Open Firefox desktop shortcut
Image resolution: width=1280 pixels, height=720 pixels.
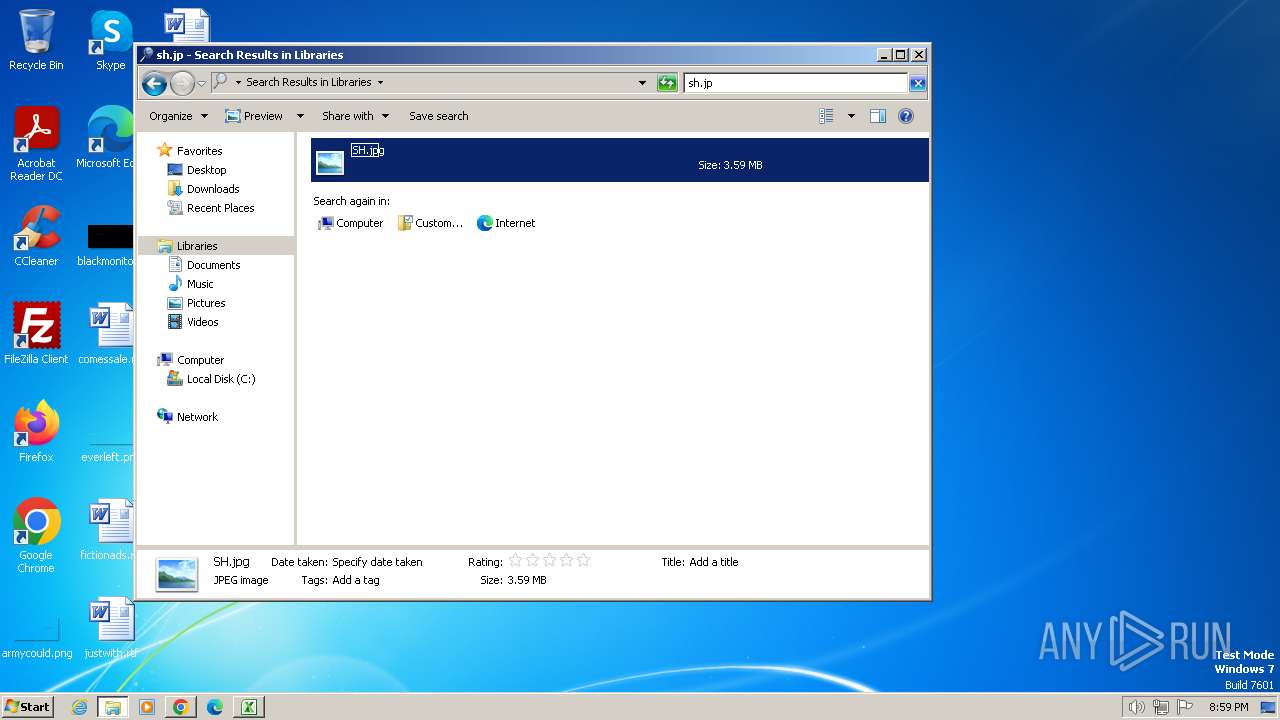point(36,432)
